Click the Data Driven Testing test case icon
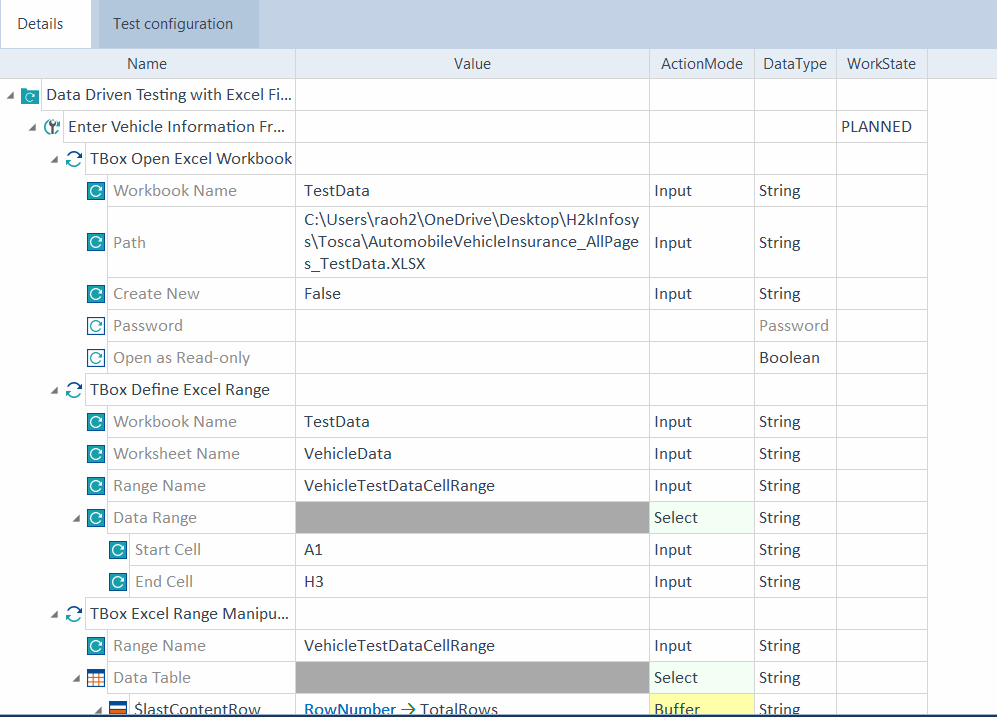Image resolution: width=997 pixels, height=717 pixels. pos(30,96)
